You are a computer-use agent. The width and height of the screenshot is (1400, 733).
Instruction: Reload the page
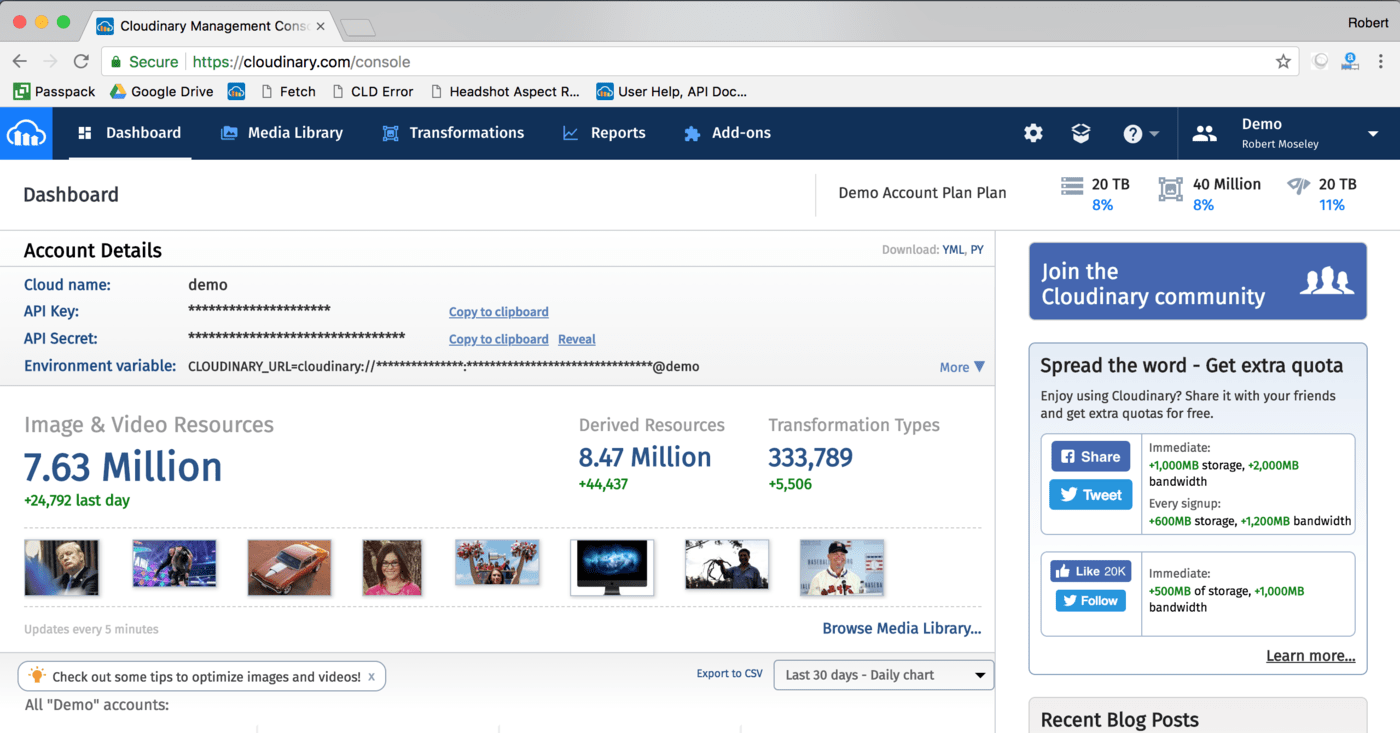pos(81,62)
